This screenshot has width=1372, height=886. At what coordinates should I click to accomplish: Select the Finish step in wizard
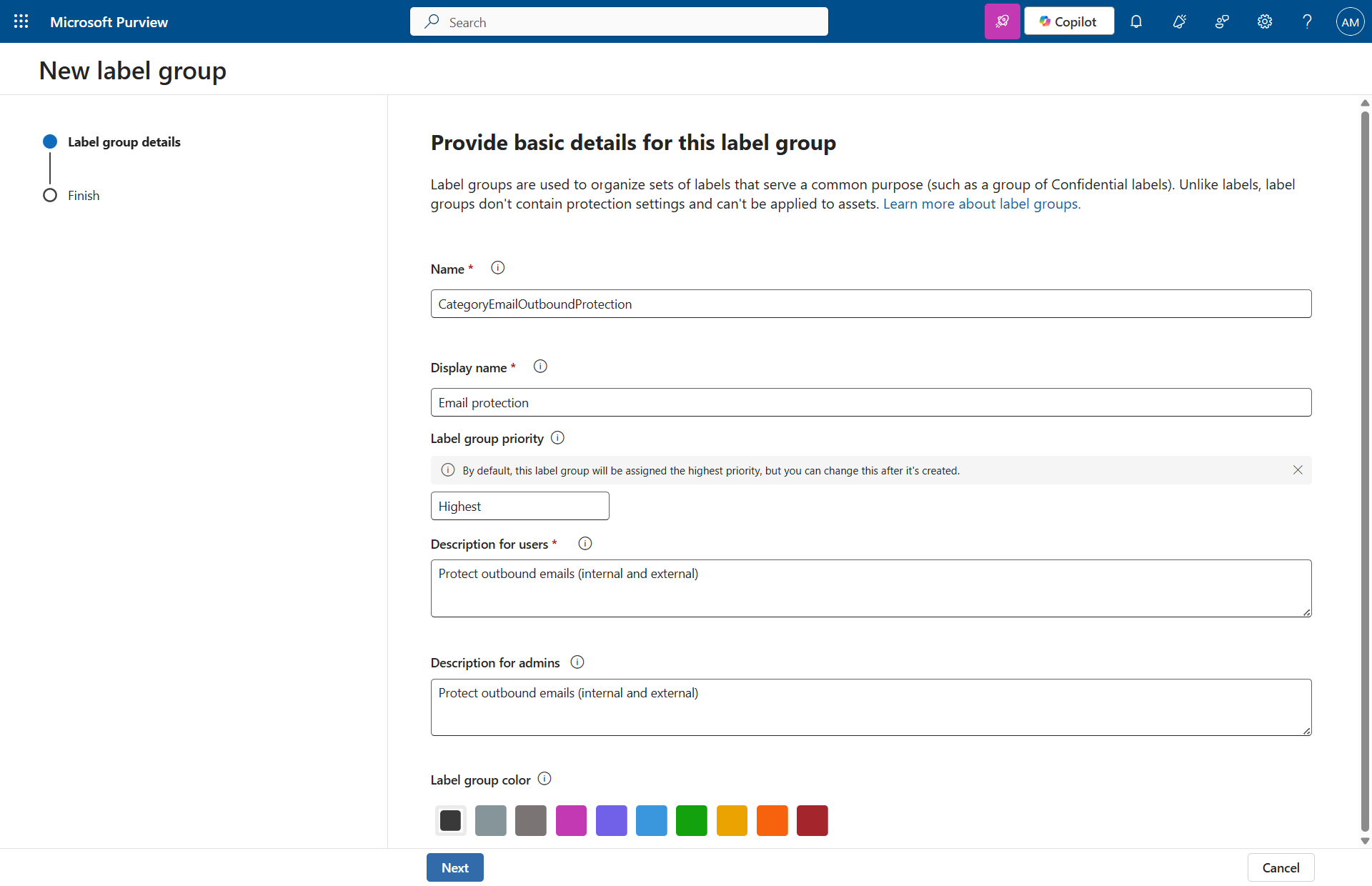[x=84, y=196]
